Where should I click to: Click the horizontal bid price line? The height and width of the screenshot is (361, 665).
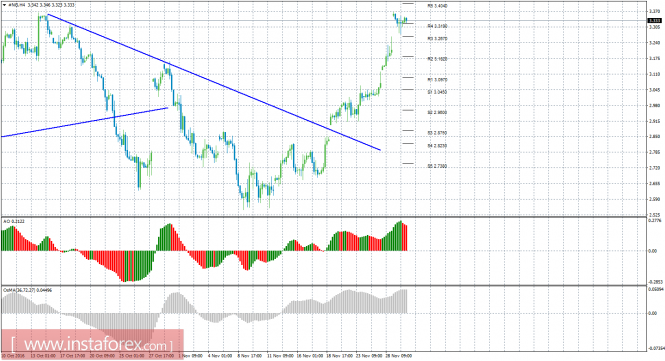(x=324, y=20)
